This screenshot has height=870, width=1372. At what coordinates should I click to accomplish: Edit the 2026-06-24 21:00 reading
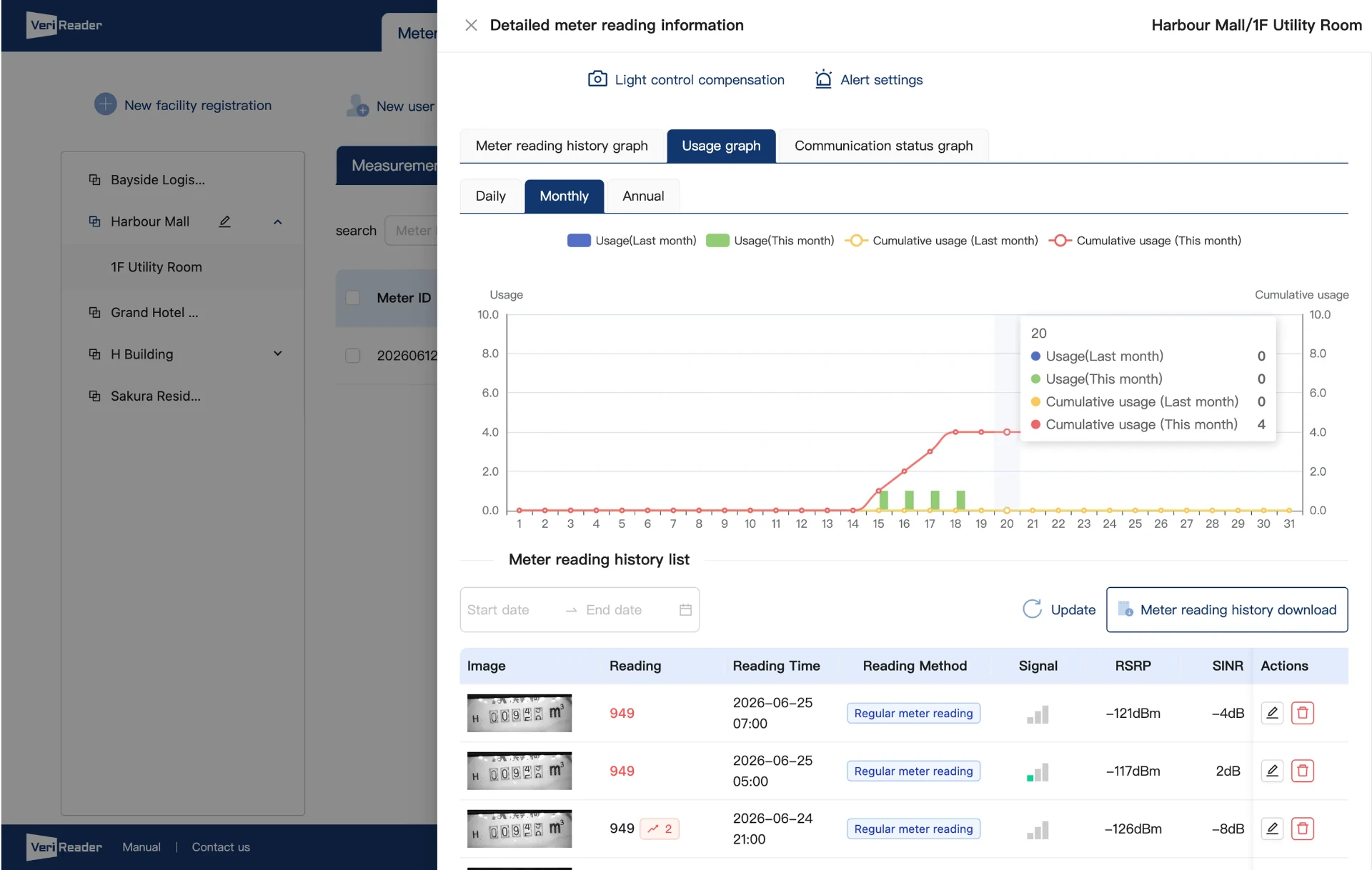1272,829
